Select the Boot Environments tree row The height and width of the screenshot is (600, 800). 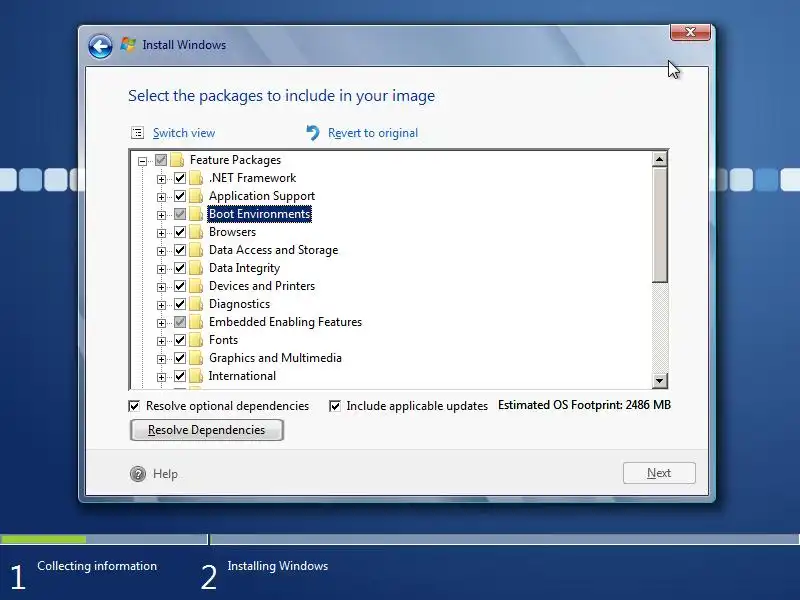click(x=259, y=214)
